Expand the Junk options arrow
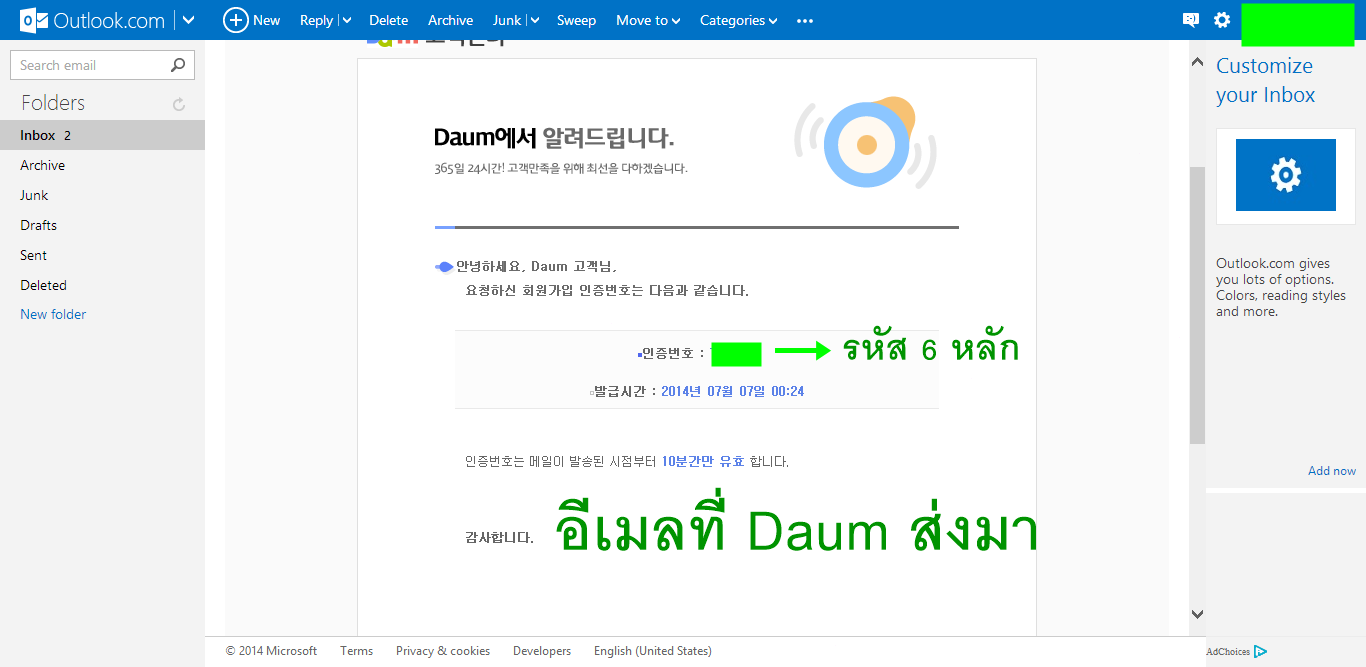This screenshot has width=1366, height=667. point(534,20)
